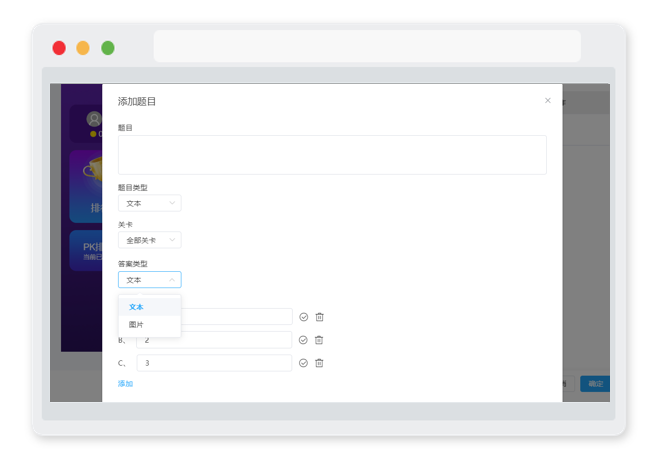Click answer B input field

point(214,340)
